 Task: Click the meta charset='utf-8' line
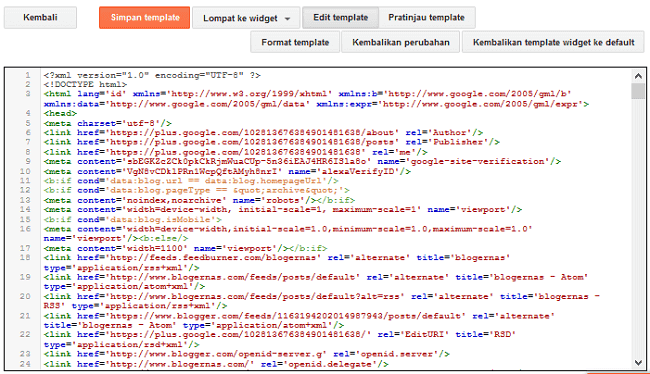tap(107, 123)
